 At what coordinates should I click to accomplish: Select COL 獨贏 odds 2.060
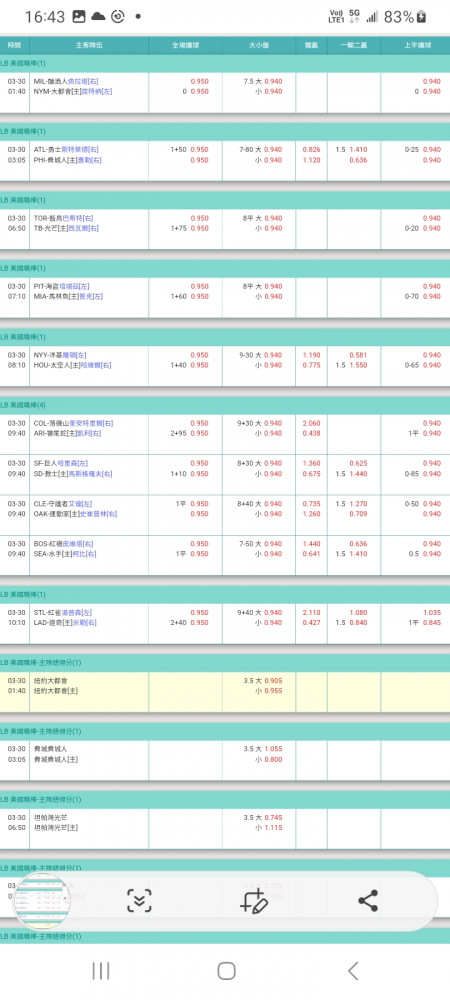tap(311, 423)
